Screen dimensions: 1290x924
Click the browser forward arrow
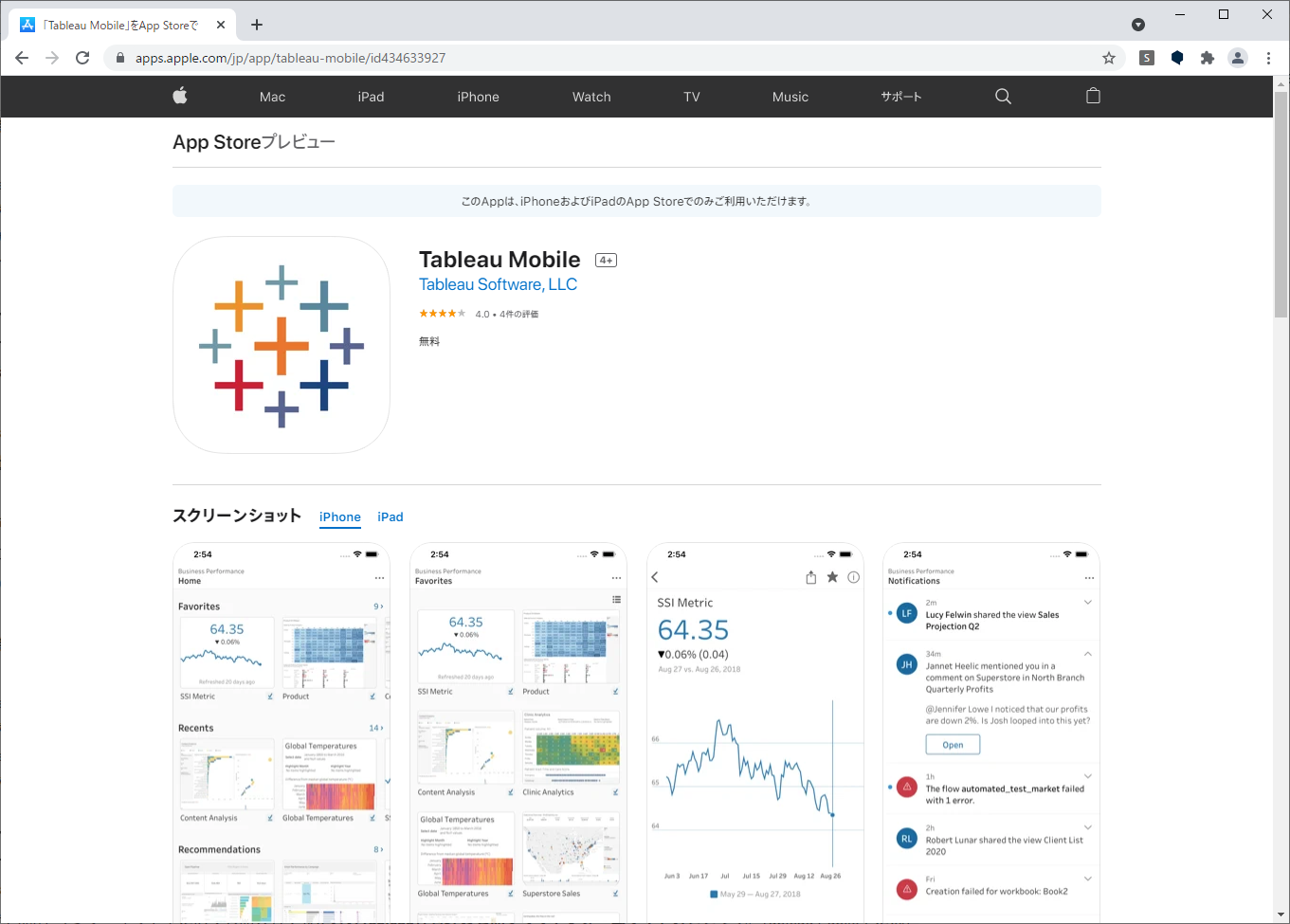click(x=52, y=58)
